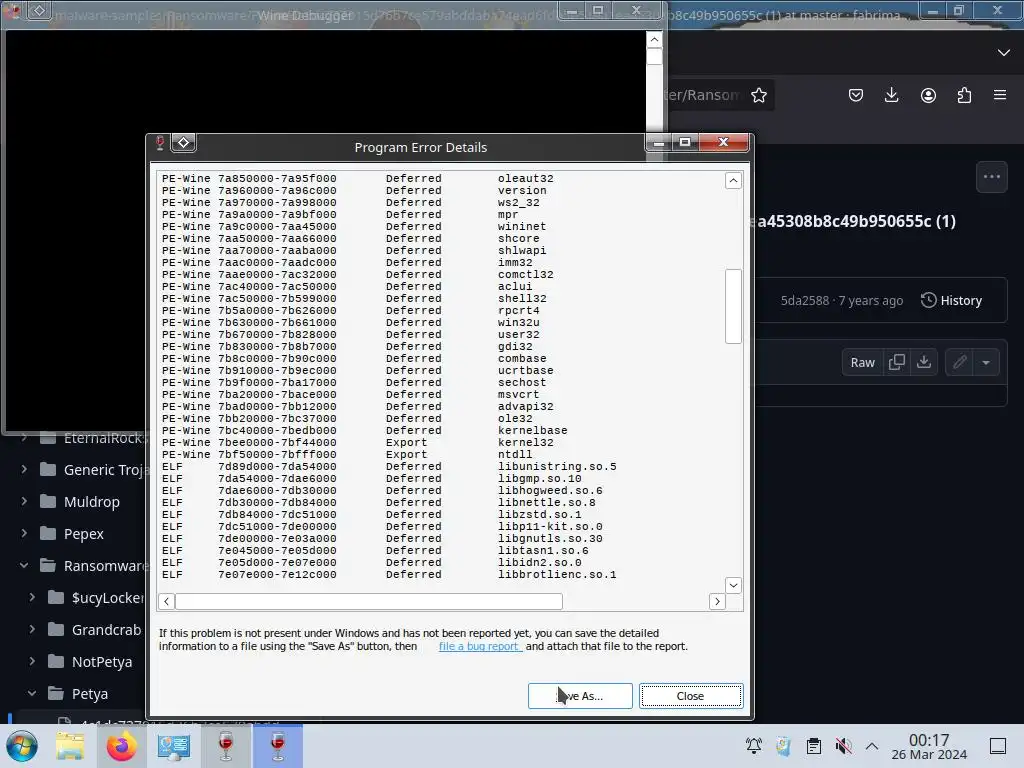
Task: Select the oleaut32 module row
Action: point(358,178)
